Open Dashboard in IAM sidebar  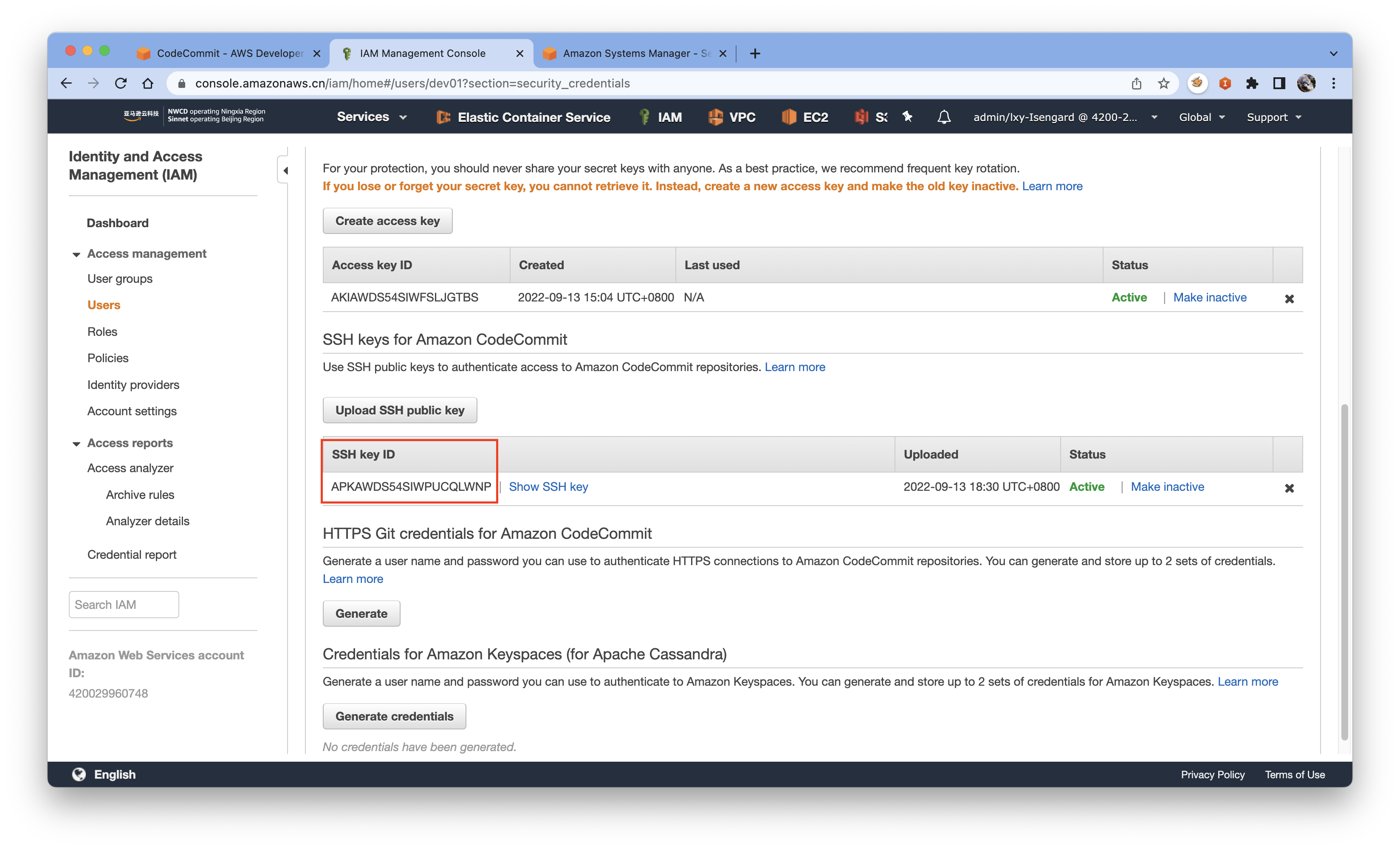point(118,223)
